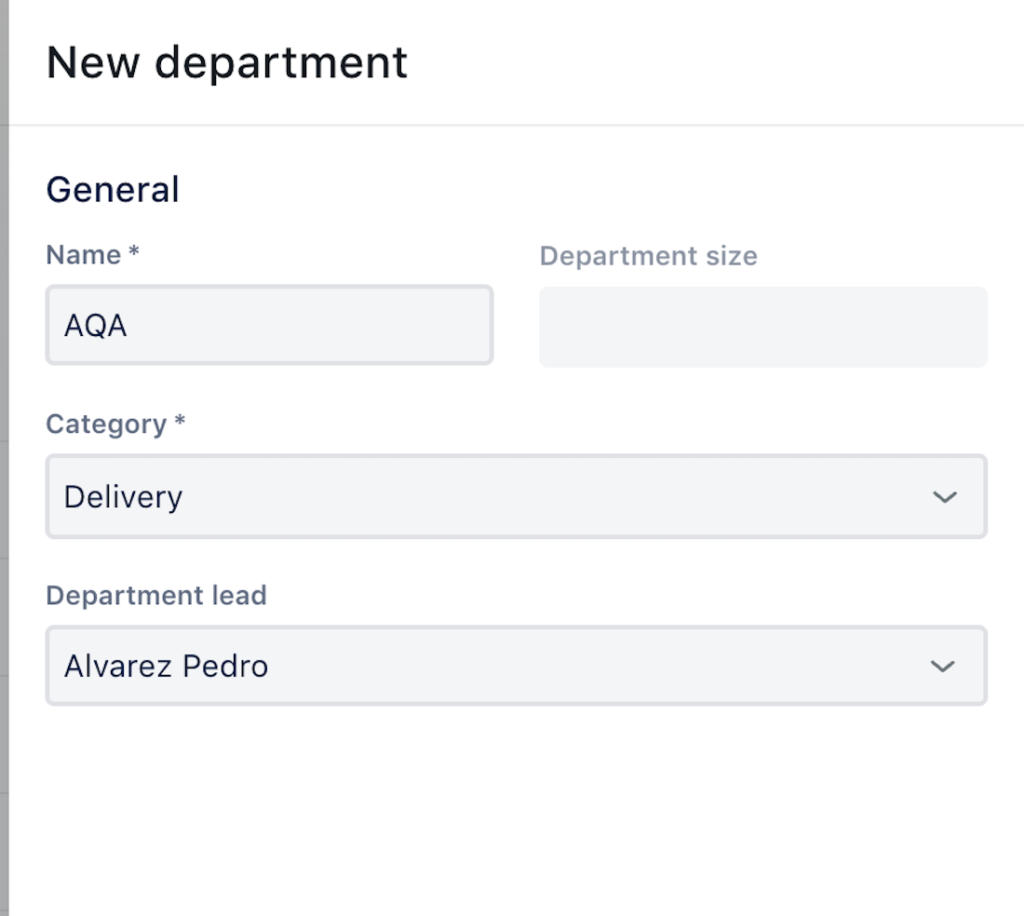
Task: Click the 'Department size' label
Action: (648, 256)
